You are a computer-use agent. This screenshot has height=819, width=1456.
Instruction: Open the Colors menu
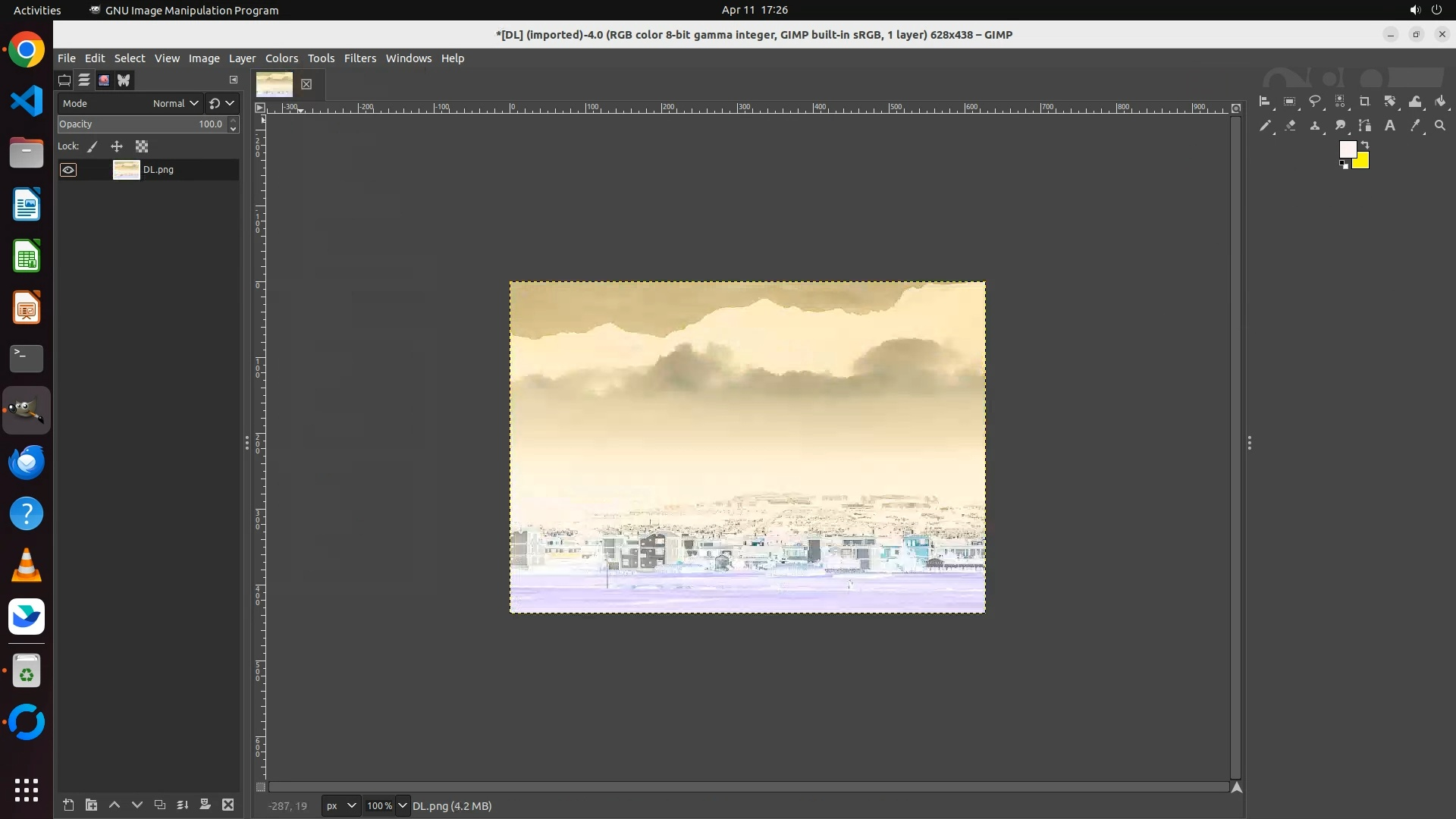(281, 58)
